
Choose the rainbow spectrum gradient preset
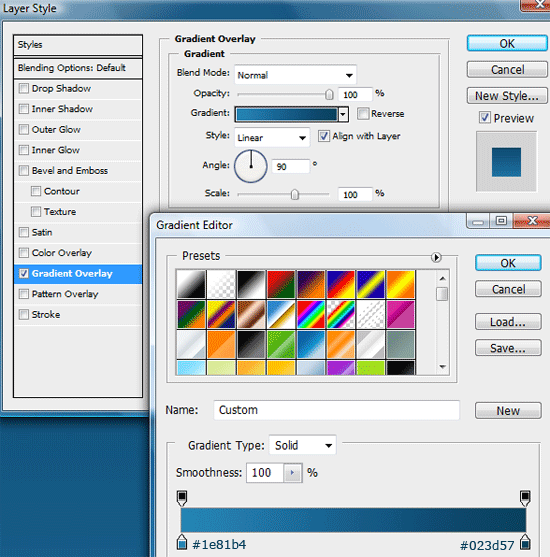pyautogui.click(x=311, y=314)
